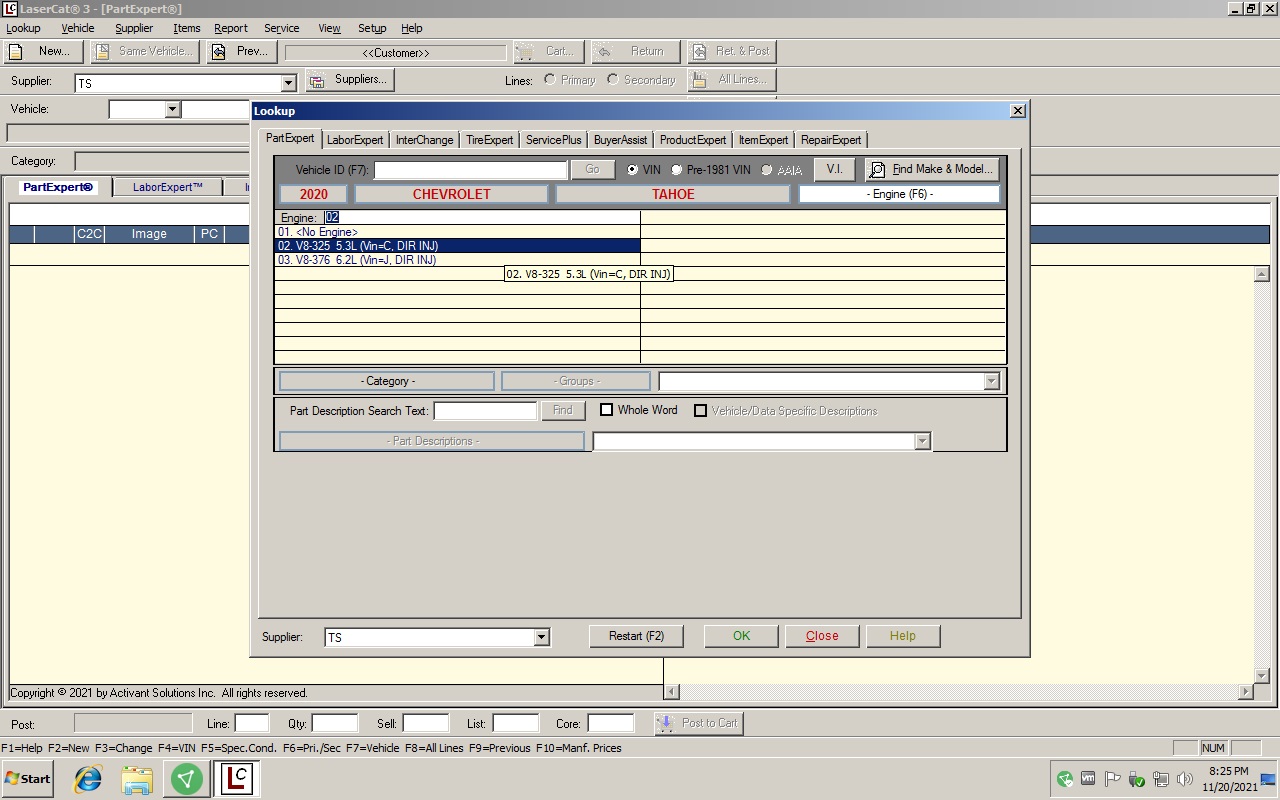
Task: Click the Cart toolbar button
Action: click(548, 51)
